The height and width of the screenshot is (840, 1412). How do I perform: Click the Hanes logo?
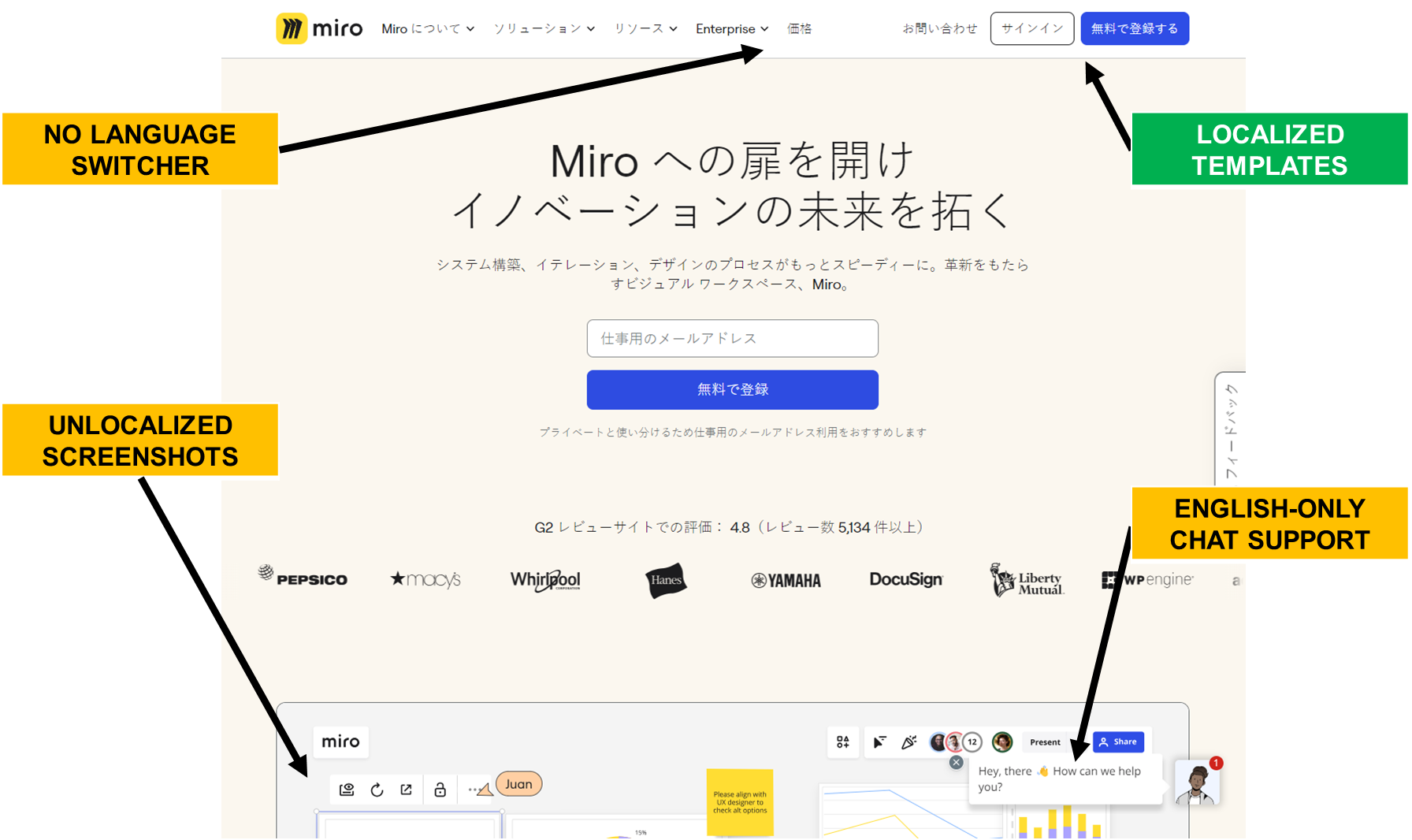[x=666, y=580]
